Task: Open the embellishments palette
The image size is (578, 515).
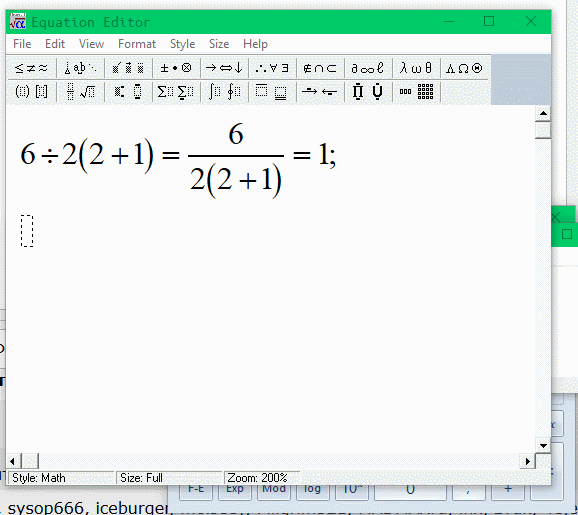Action: point(128,68)
